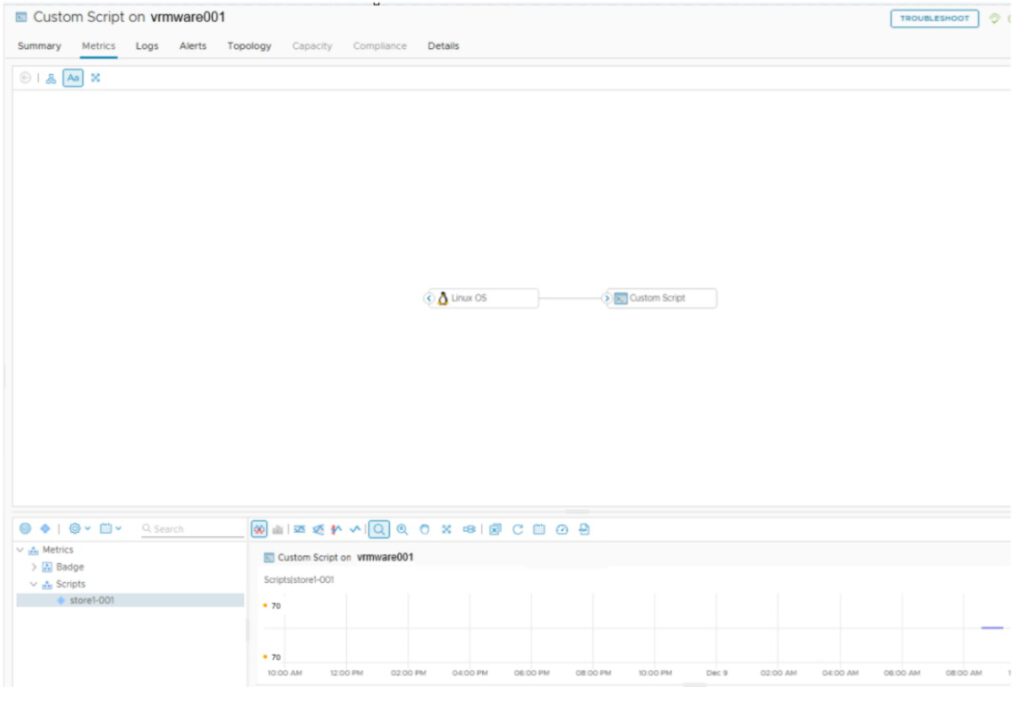Open the gear settings dropdown in metrics panel

81,528
